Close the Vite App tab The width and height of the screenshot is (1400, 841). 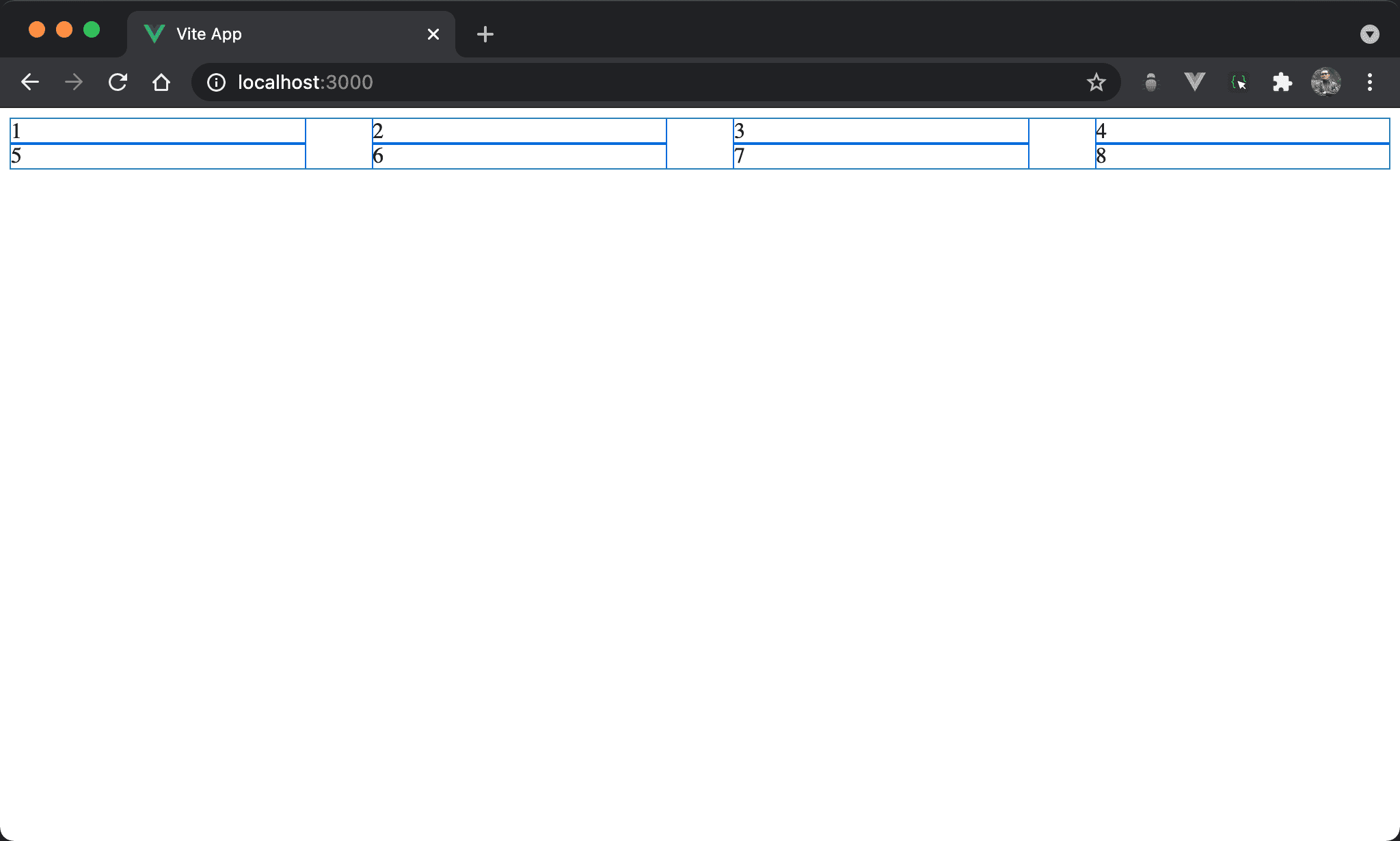click(x=433, y=34)
